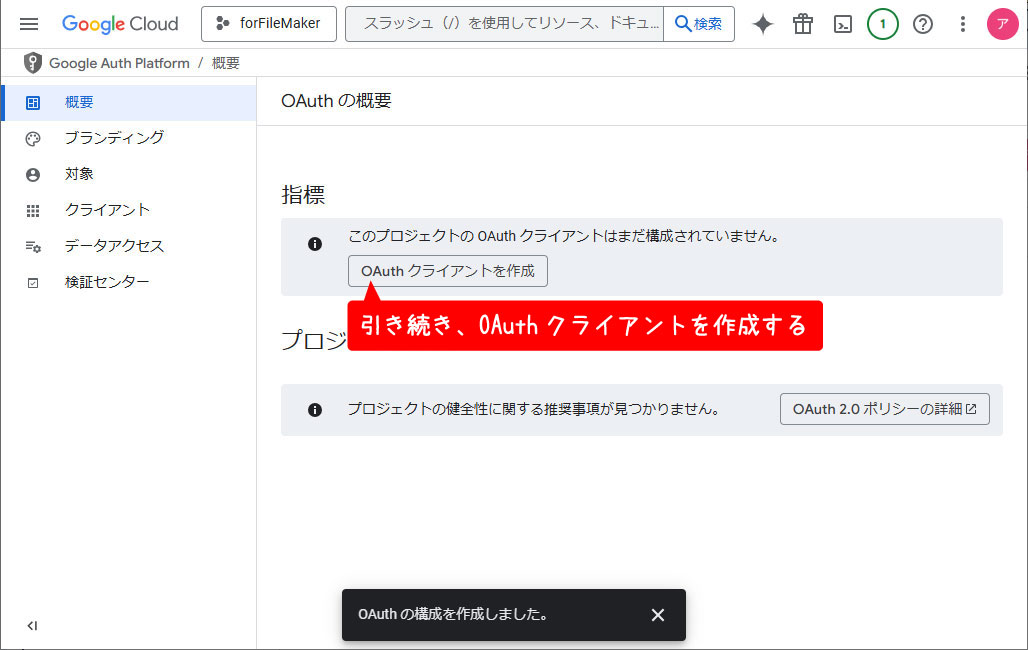Click OAuth クライアントを作成 button
The height and width of the screenshot is (650, 1028).
(448, 271)
